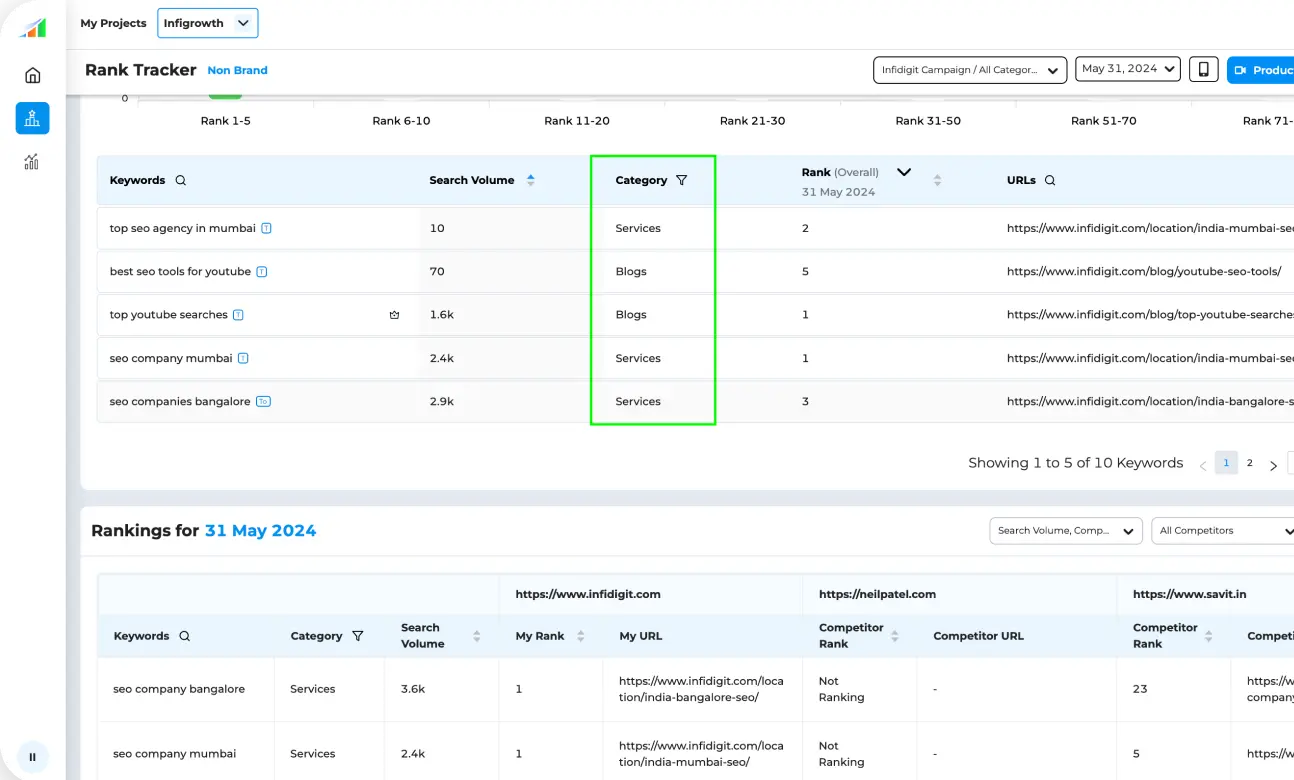
Task: Click info icon next to best seo tools for youtube
Action: pyautogui.click(x=262, y=272)
